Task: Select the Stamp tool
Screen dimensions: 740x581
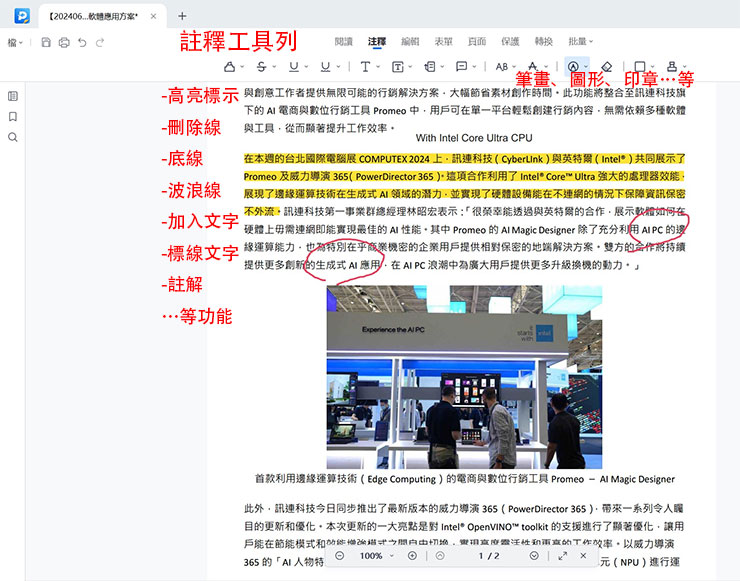Action: pos(672,67)
